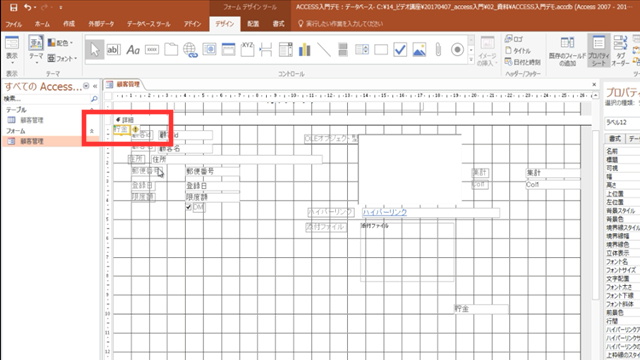Click the ハイパーリンク link field
This screenshot has width=640, height=360.
click(x=431, y=212)
